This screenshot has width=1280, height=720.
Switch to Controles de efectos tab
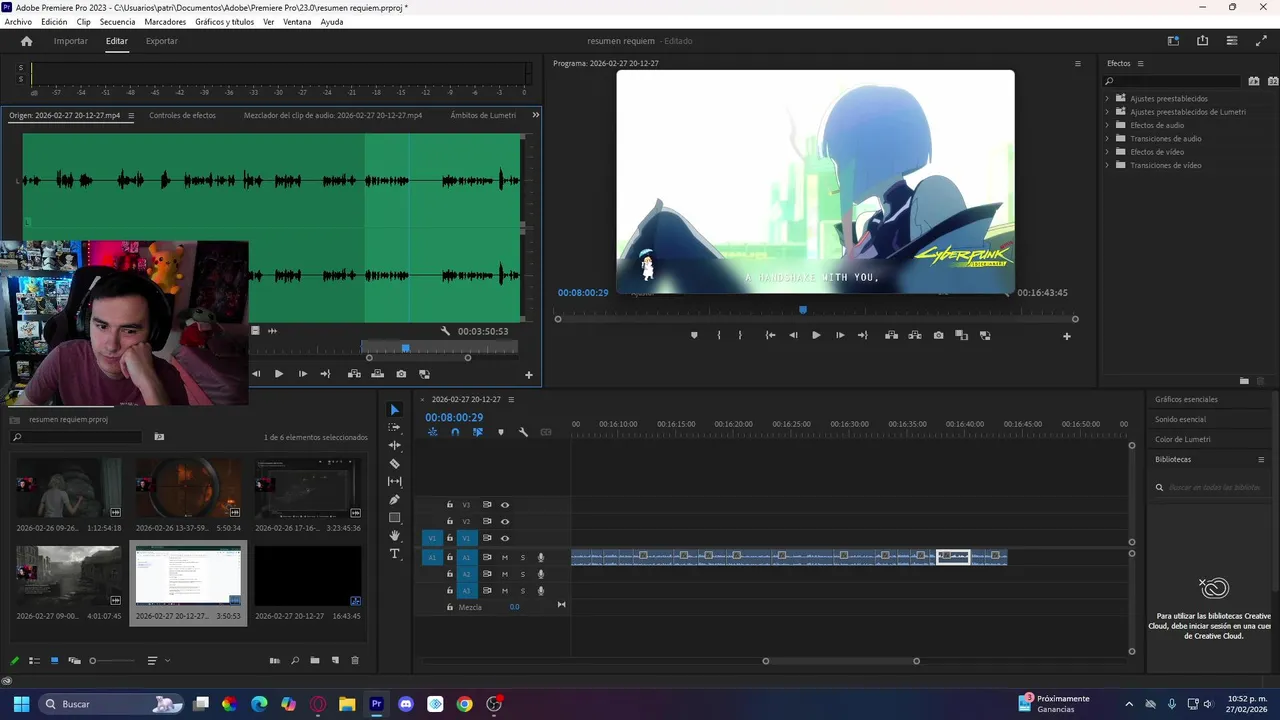tap(182, 115)
